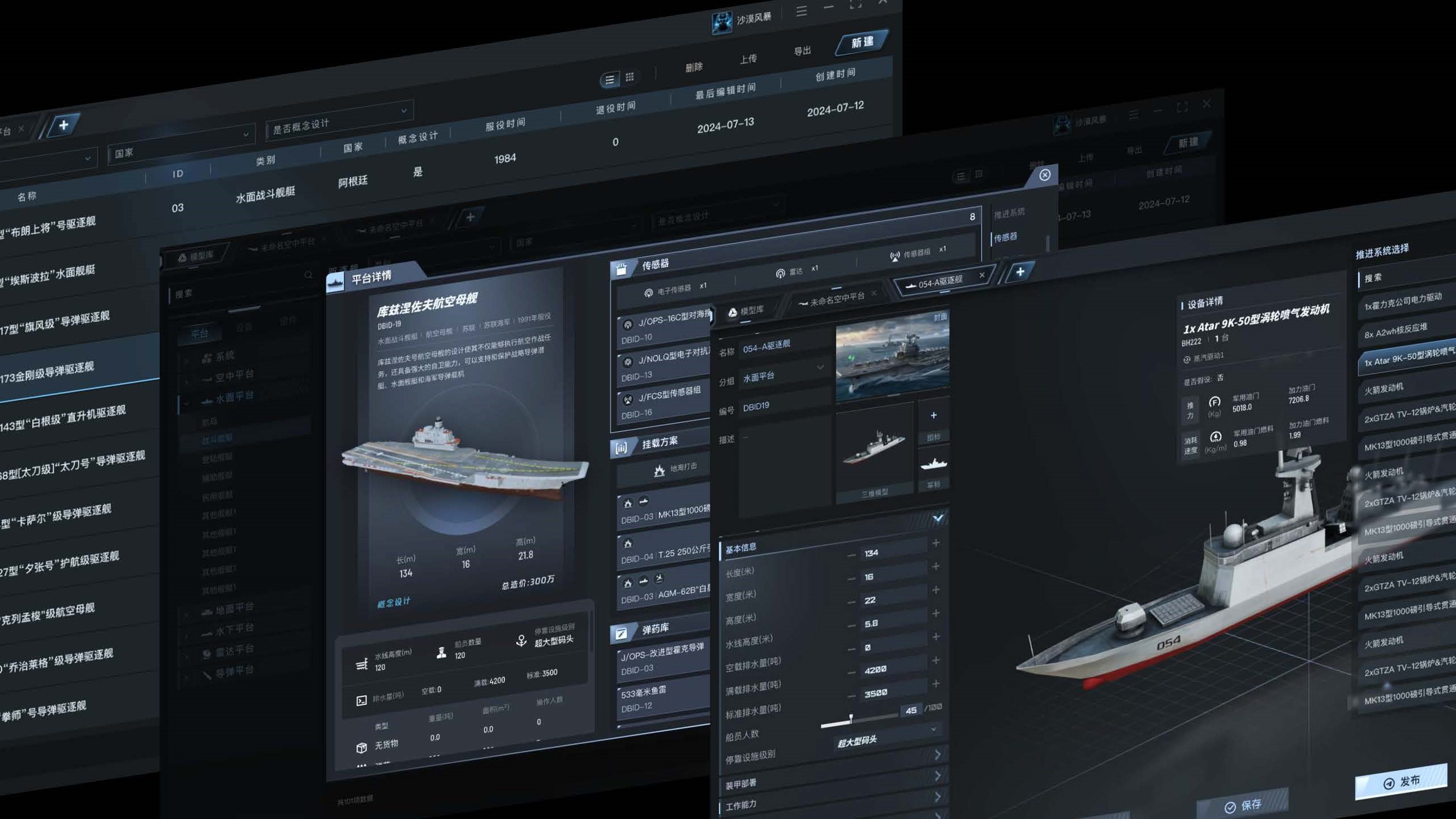This screenshot has width=1456, height=819.
Task: Close the 054-A驱逐舰 tab
Action: click(x=982, y=275)
